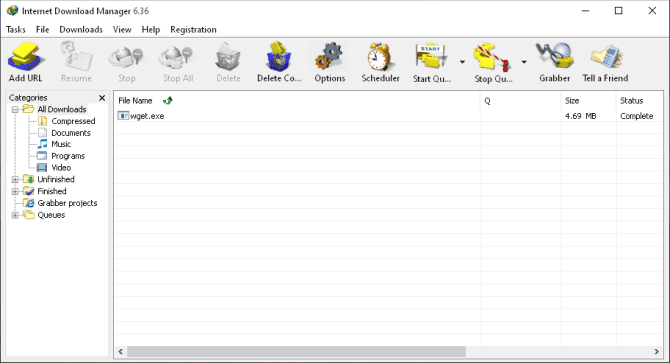Close the Categories panel
Image resolution: width=670 pixels, height=363 pixels.
click(102, 98)
